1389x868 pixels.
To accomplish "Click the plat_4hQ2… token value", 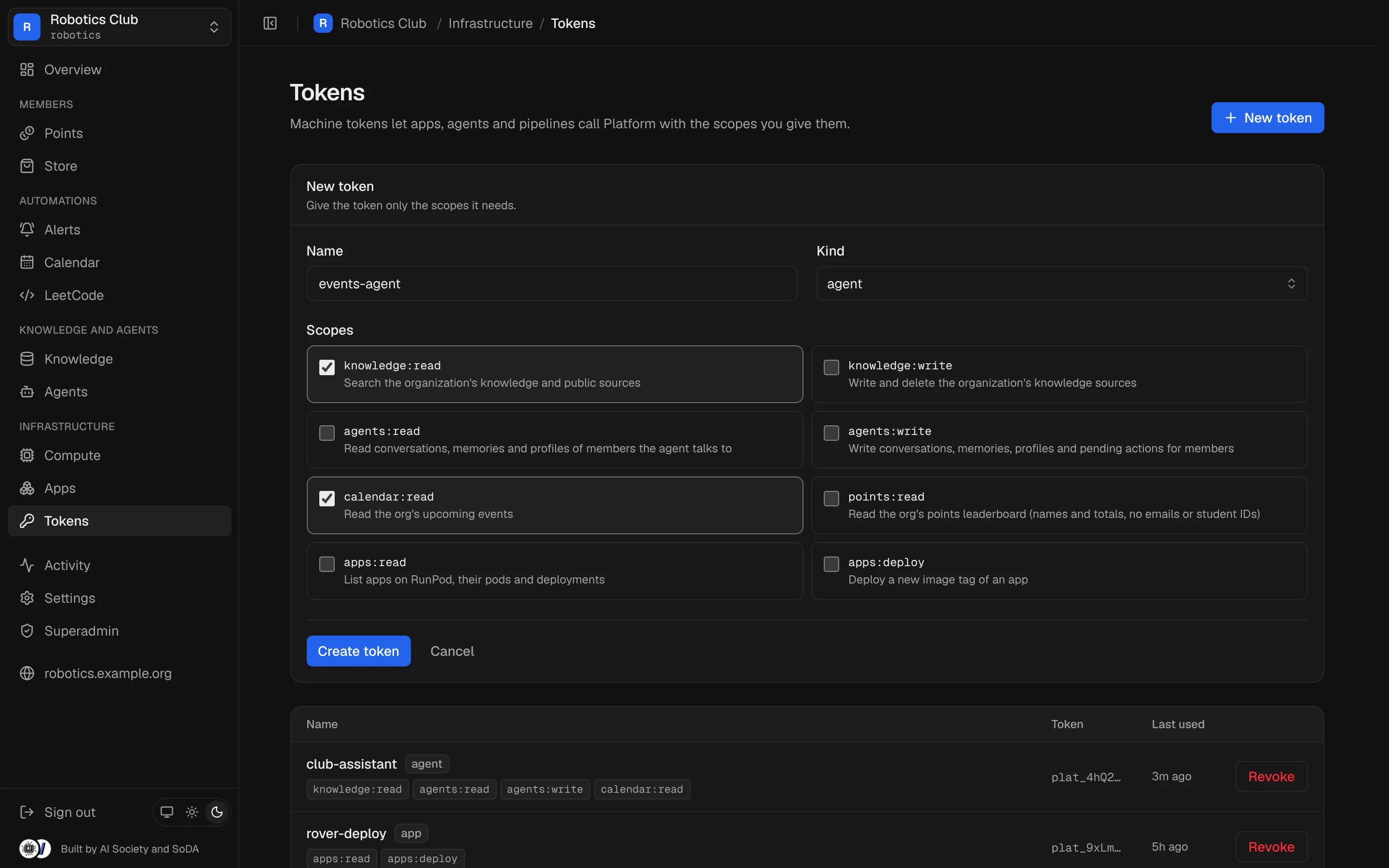I will click(x=1085, y=777).
